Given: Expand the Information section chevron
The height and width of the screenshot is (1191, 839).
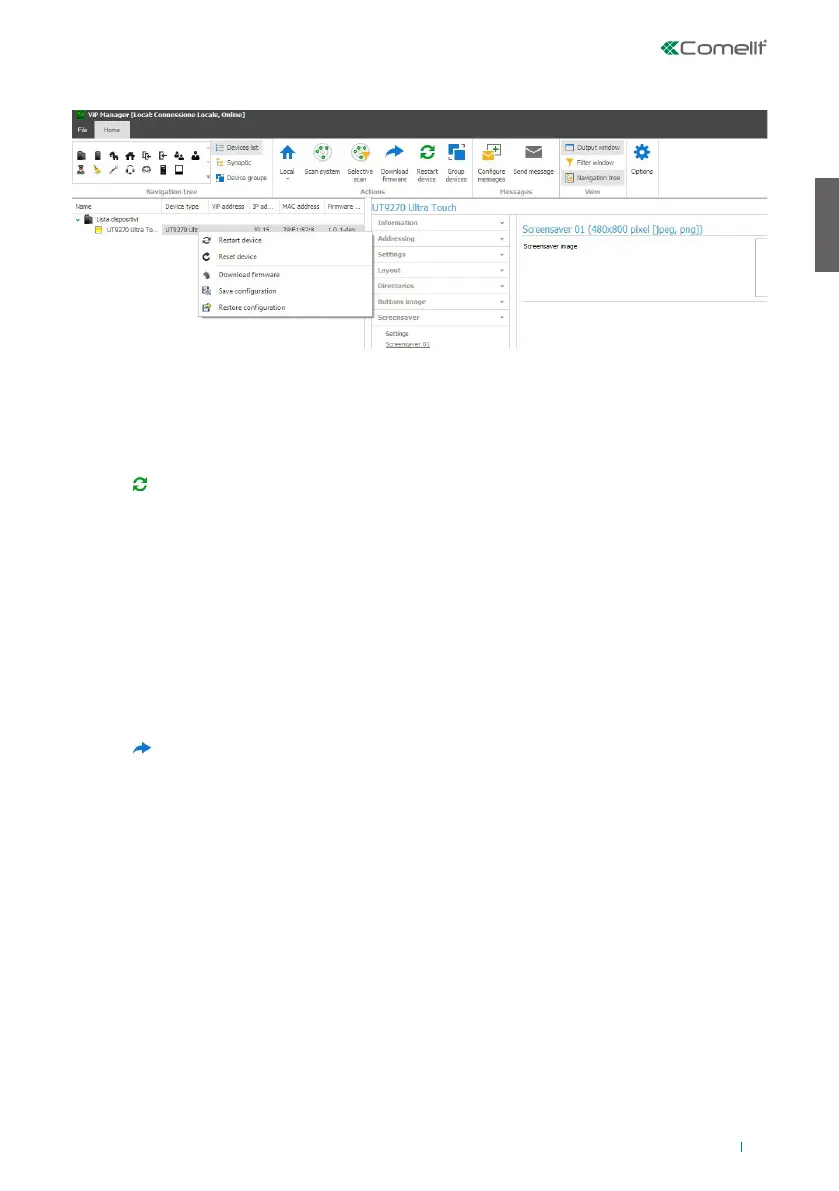Looking at the screenshot, I should point(502,223).
